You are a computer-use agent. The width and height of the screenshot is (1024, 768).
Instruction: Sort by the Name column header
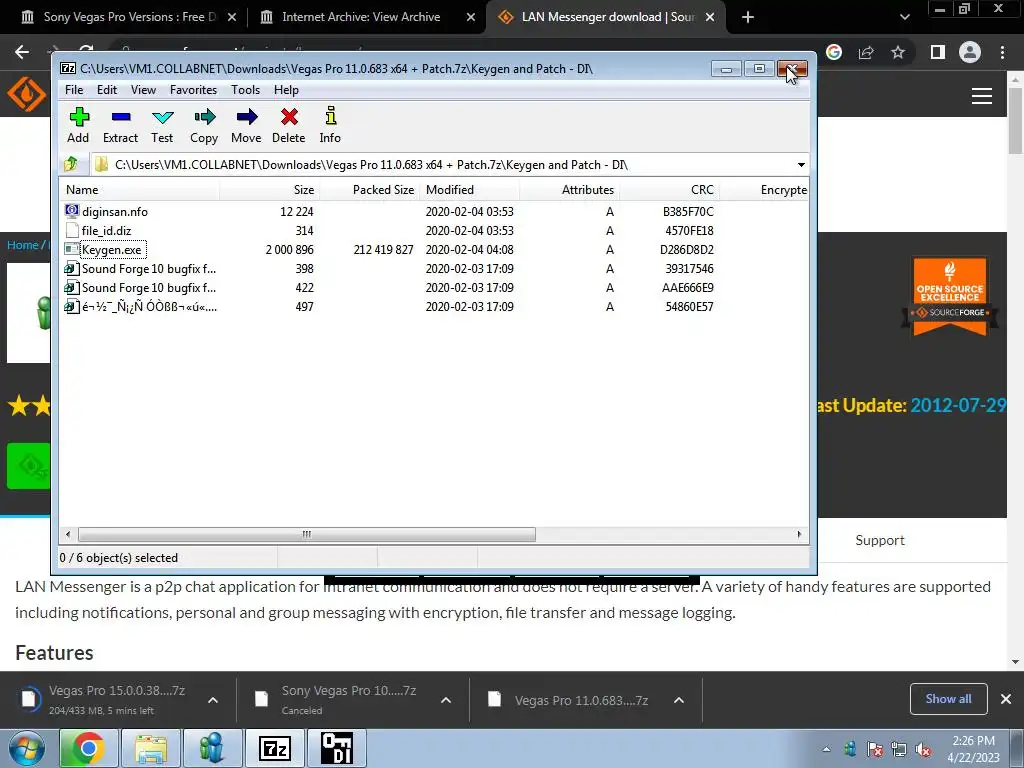click(x=140, y=190)
